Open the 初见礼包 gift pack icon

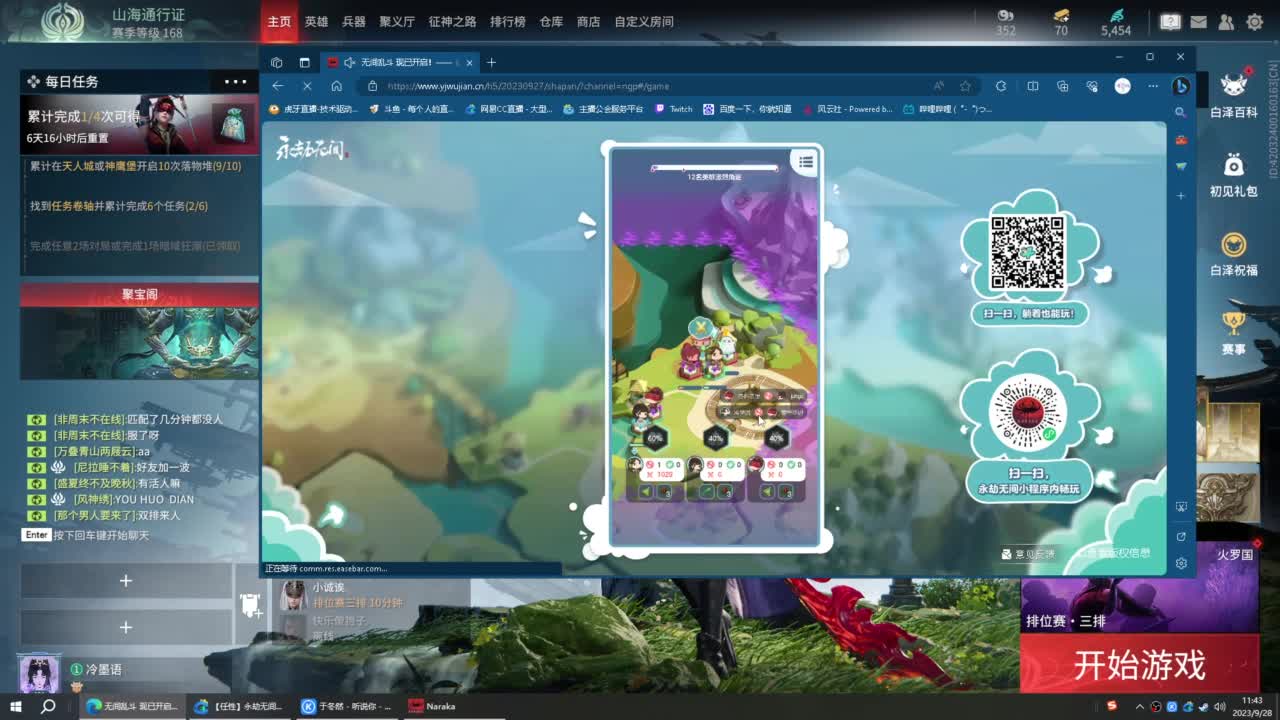click(x=1234, y=175)
